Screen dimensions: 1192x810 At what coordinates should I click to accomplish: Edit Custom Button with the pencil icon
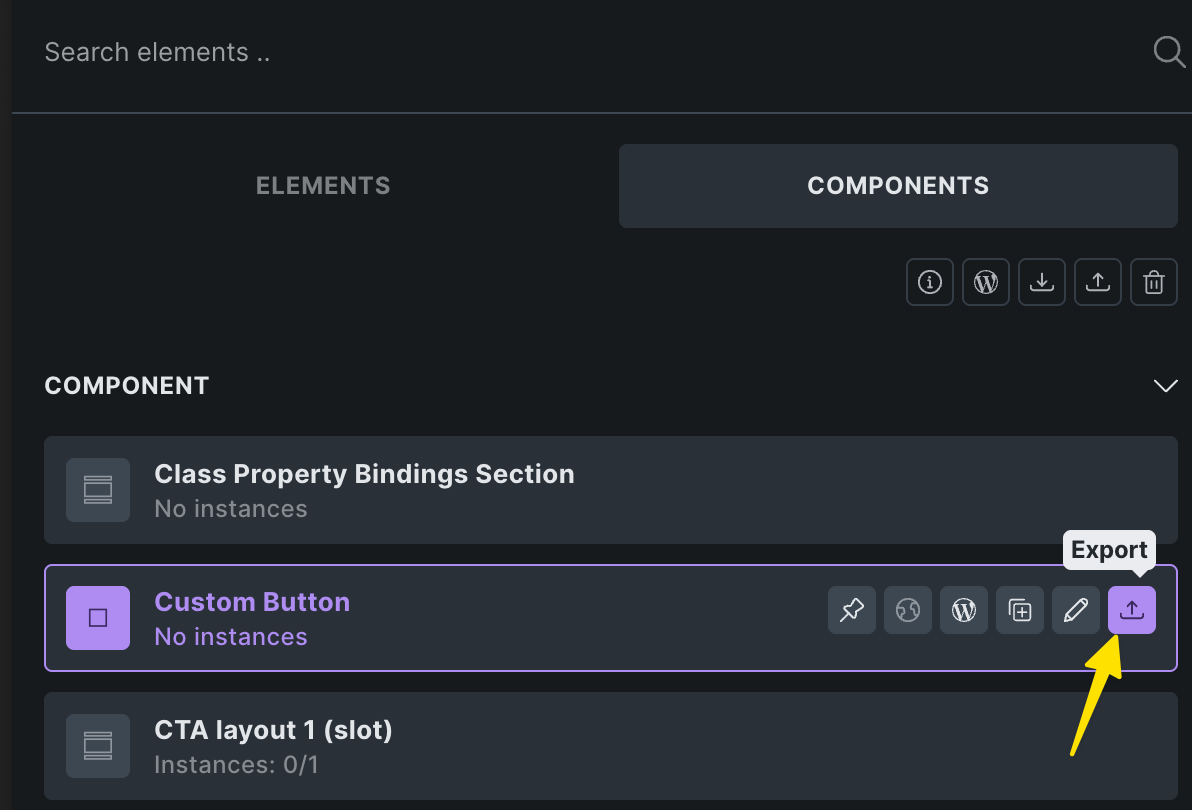(1076, 610)
